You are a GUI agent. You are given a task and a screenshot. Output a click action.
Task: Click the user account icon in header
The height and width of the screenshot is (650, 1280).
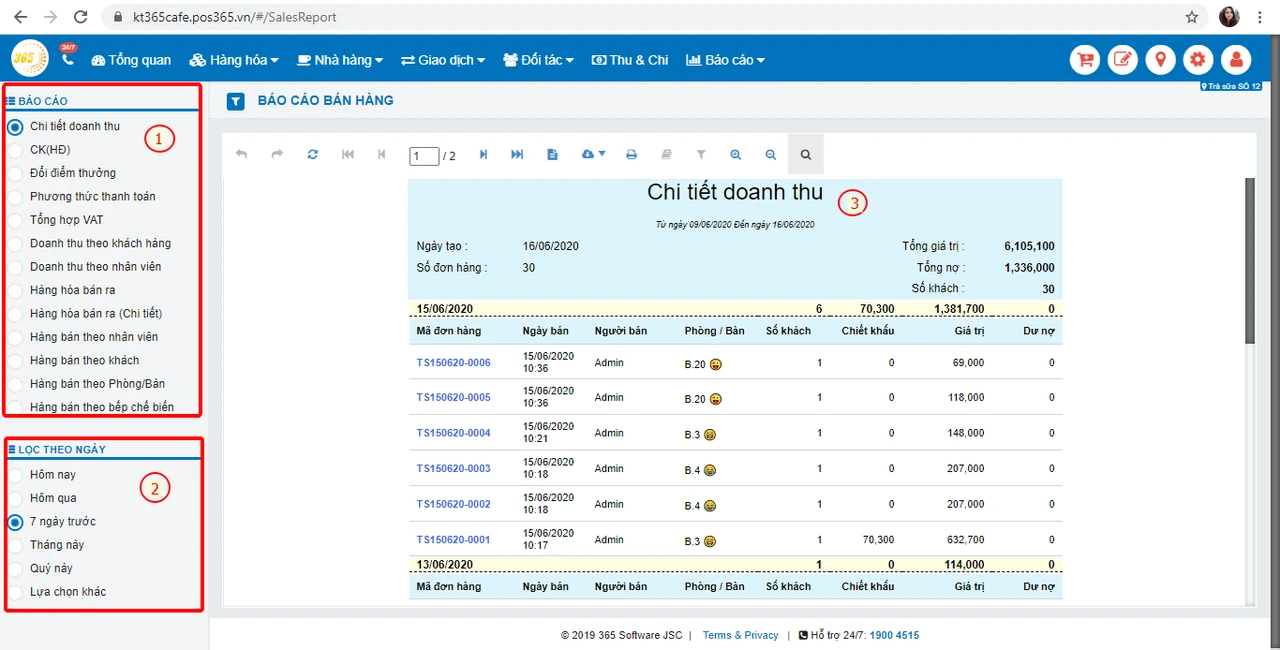[1236, 60]
